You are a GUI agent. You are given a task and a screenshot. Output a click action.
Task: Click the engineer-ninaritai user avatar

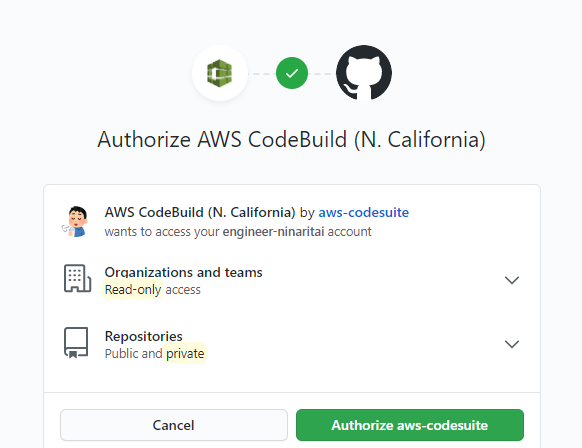point(75,222)
